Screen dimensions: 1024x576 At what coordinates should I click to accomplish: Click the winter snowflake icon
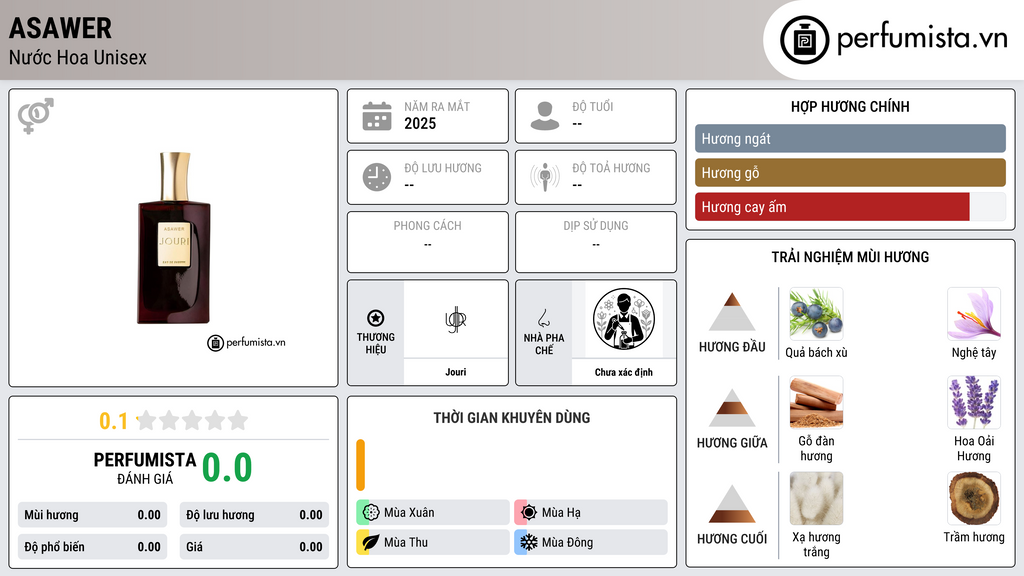coord(529,542)
